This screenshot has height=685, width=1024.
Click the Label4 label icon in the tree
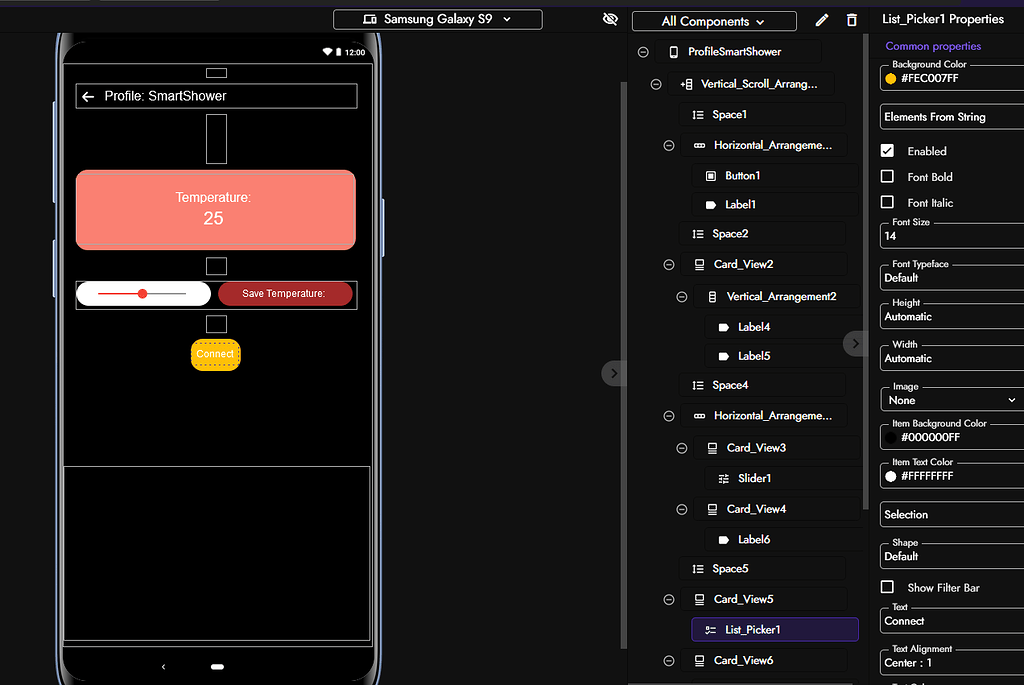coord(724,327)
